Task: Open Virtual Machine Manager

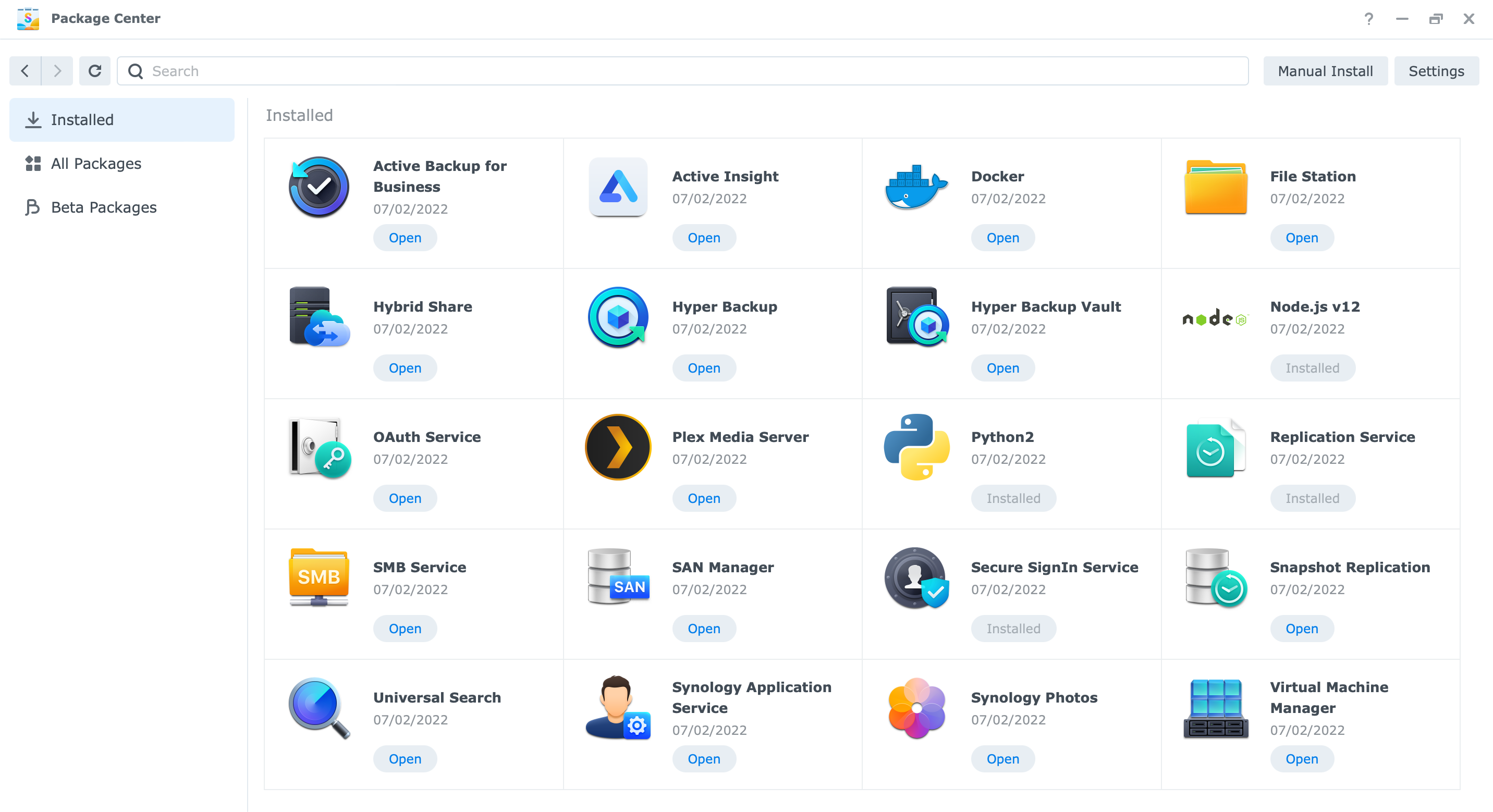Action: pyautogui.click(x=1302, y=759)
